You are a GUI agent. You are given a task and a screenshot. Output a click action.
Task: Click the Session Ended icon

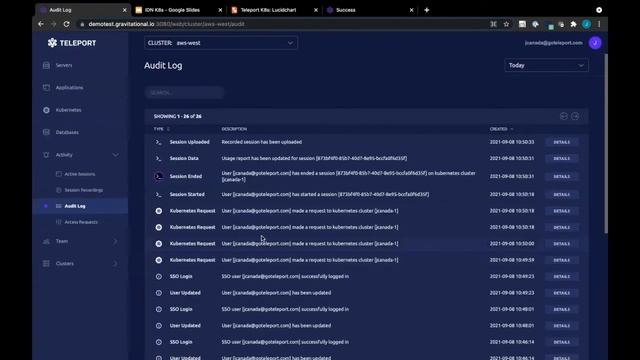(x=159, y=177)
